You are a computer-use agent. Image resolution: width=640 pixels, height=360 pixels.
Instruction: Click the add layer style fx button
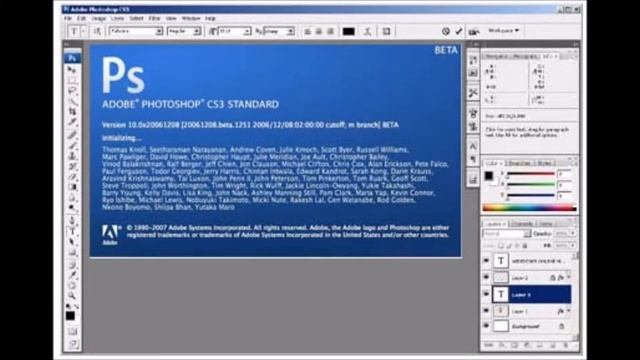501,346
